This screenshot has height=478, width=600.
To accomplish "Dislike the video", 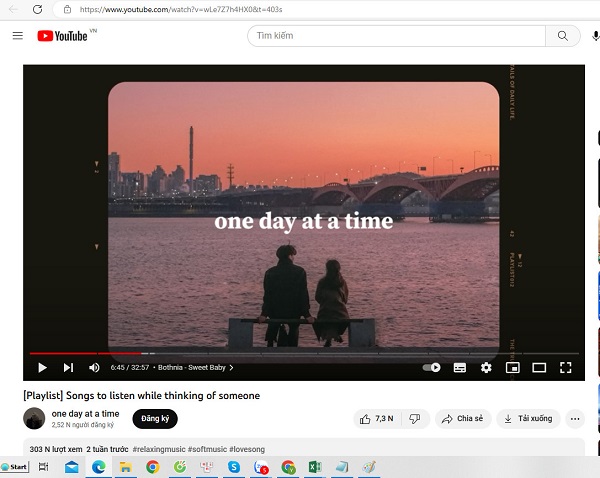I will point(415,419).
